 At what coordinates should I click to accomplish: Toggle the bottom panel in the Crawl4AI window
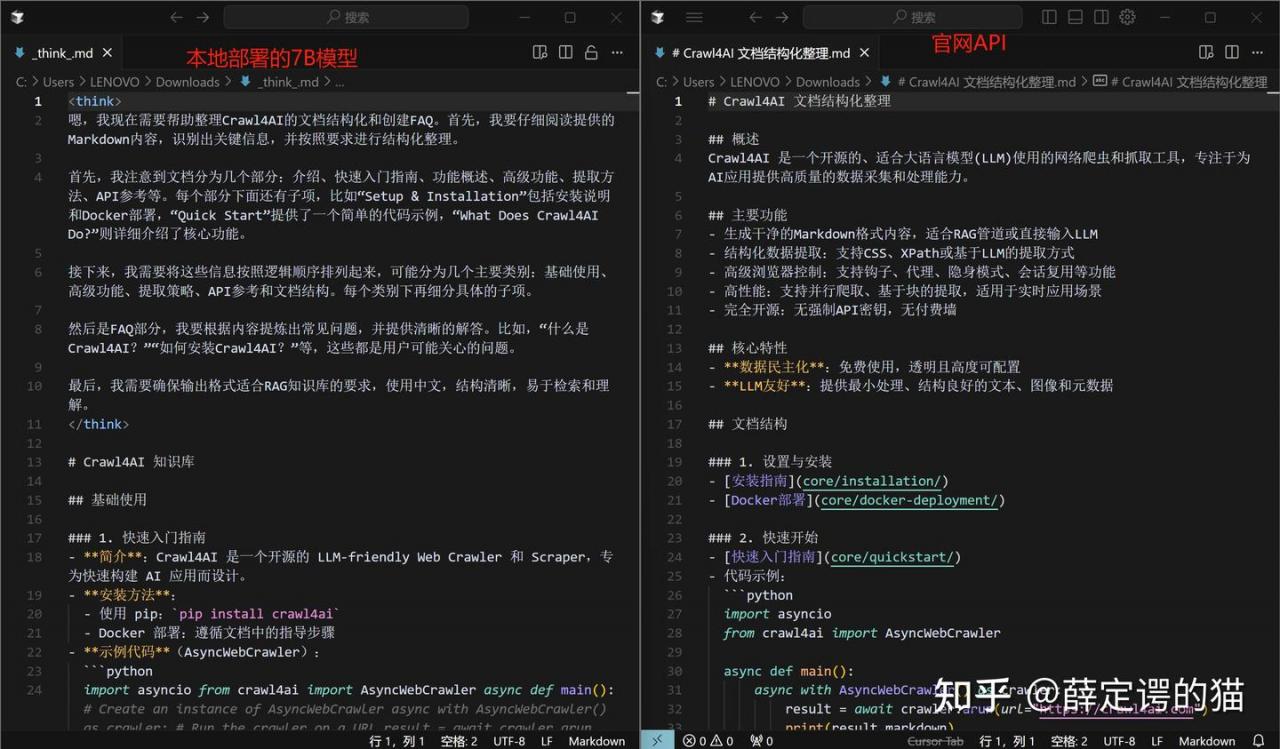[1075, 17]
